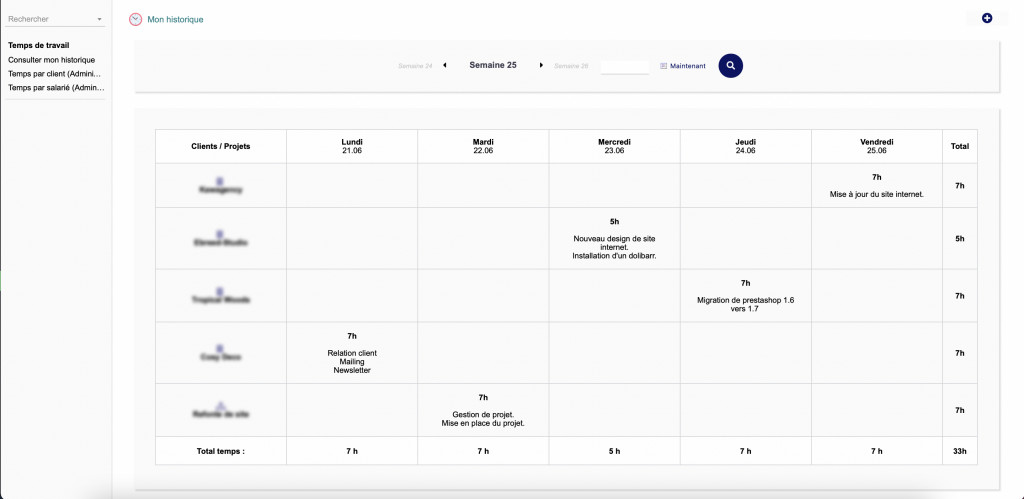Click the Maintenant link
Viewport: 1024px width, 499px height.
[x=688, y=66]
